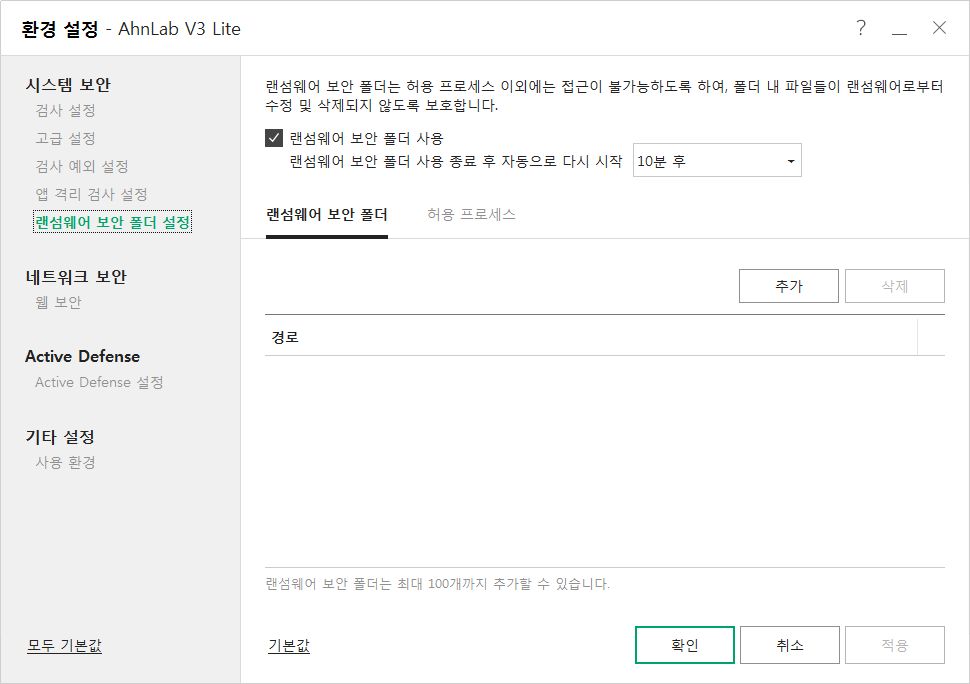Open 검사 예외 설정 in sidebar
This screenshot has height=684, width=970.
coord(82,166)
